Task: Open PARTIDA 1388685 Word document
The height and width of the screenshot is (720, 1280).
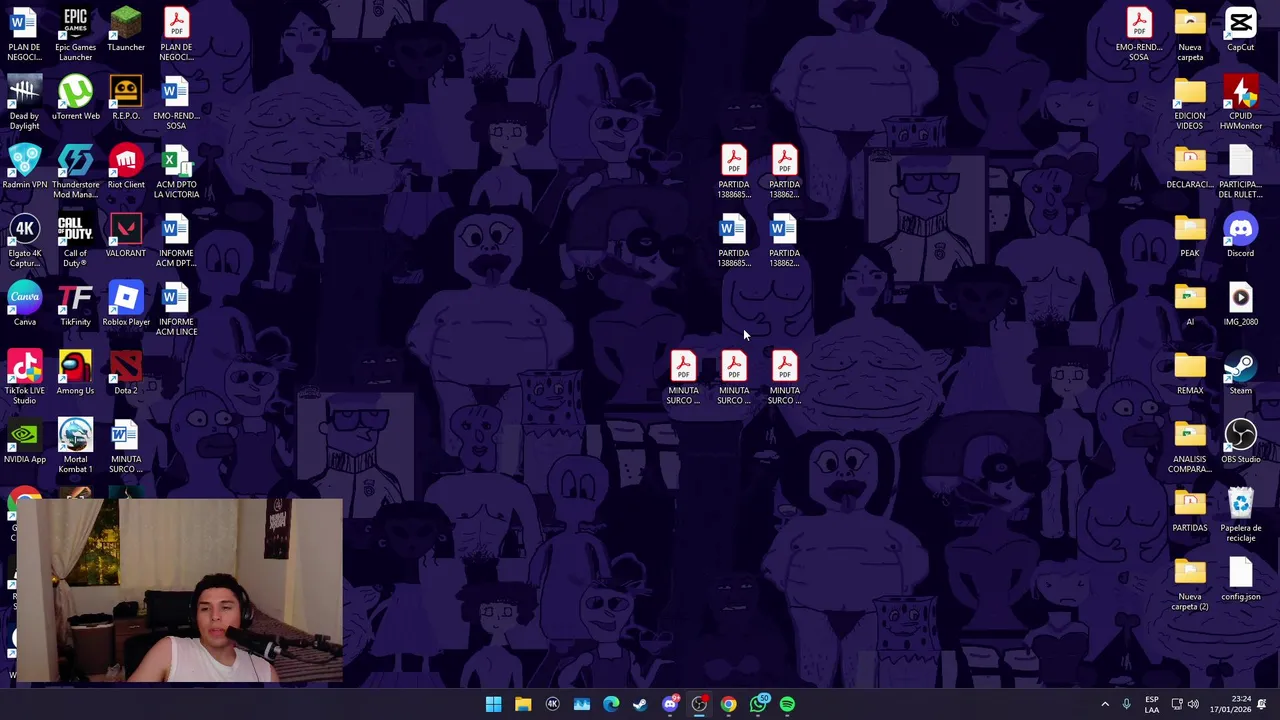Action: click(x=733, y=241)
